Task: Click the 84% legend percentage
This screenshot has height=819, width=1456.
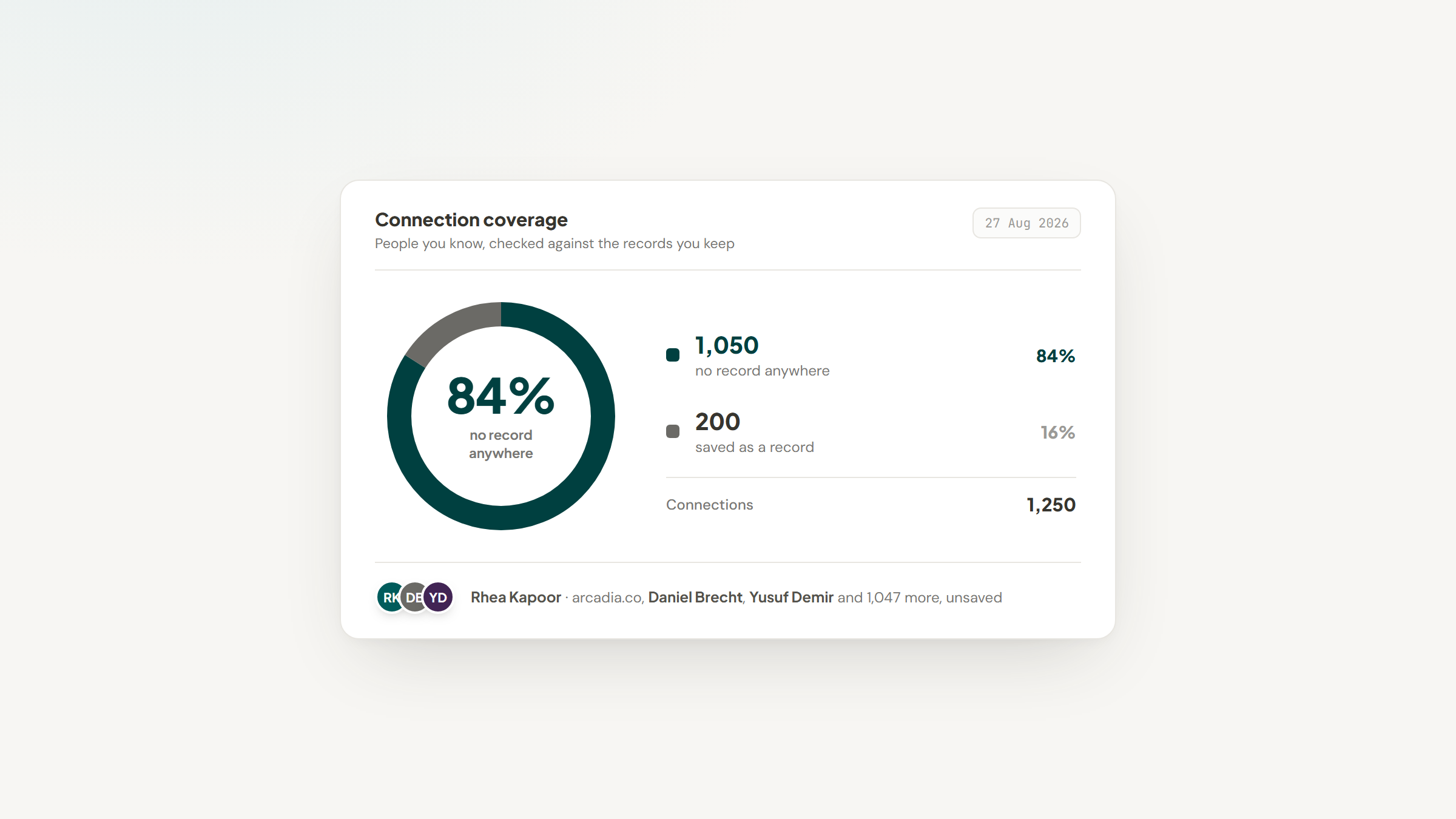Action: pos(1056,356)
